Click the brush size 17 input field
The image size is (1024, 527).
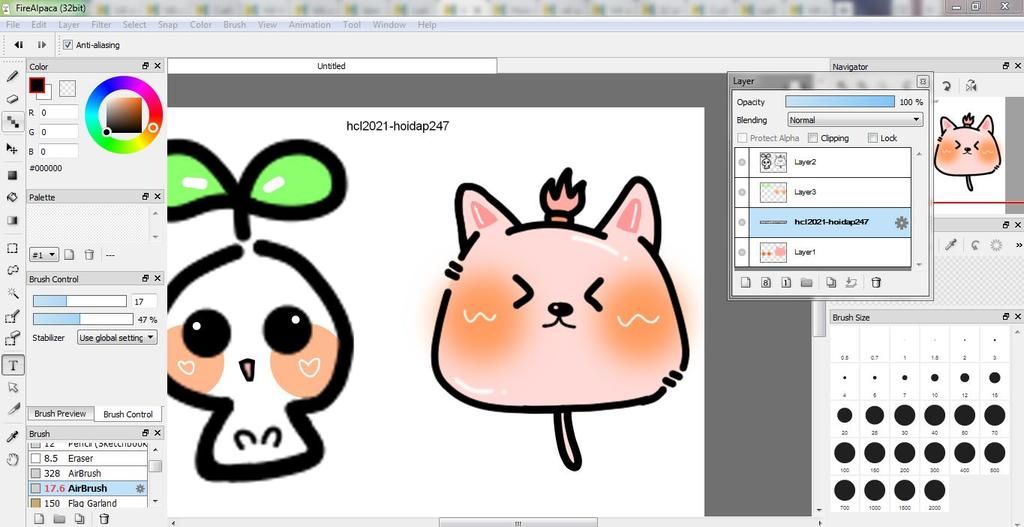coord(144,301)
